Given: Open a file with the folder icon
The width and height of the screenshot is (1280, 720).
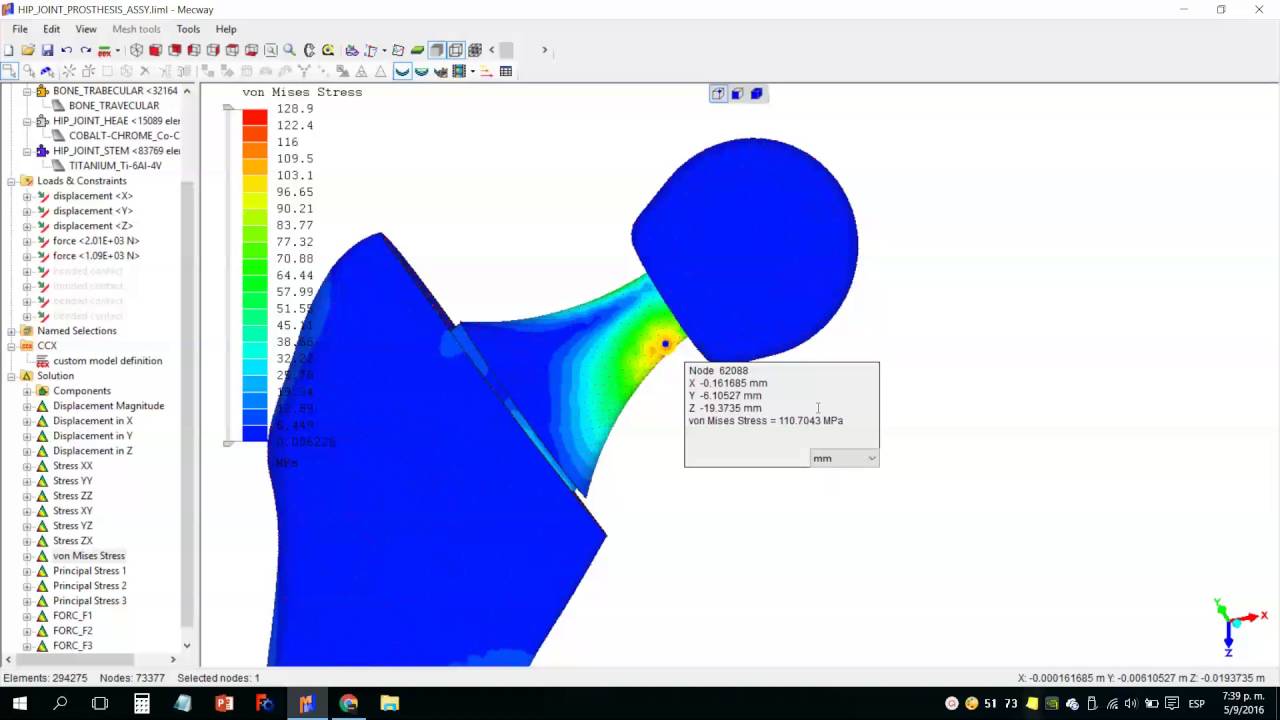Looking at the screenshot, I should (x=28, y=50).
